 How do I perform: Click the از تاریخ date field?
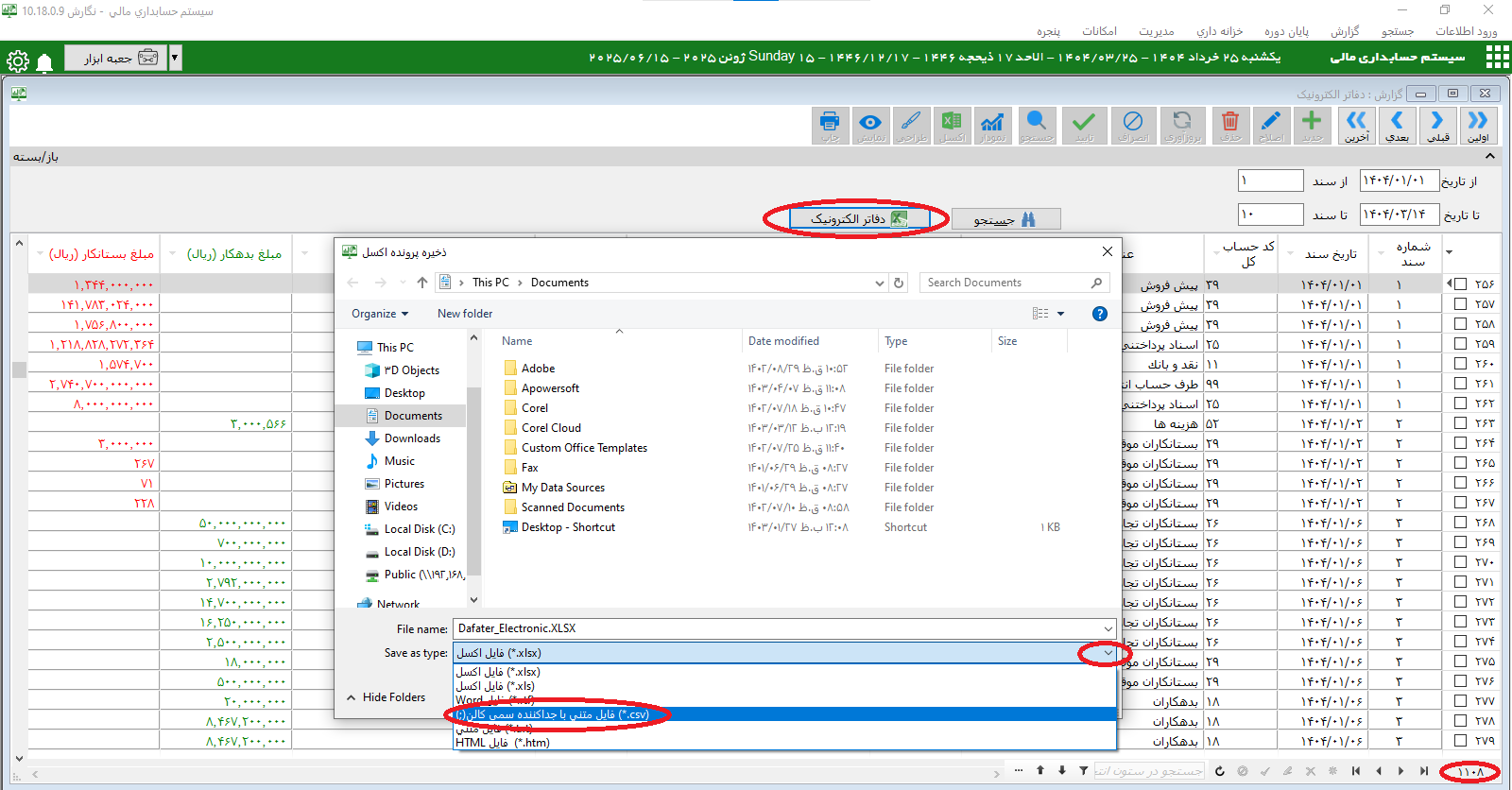click(x=1400, y=180)
